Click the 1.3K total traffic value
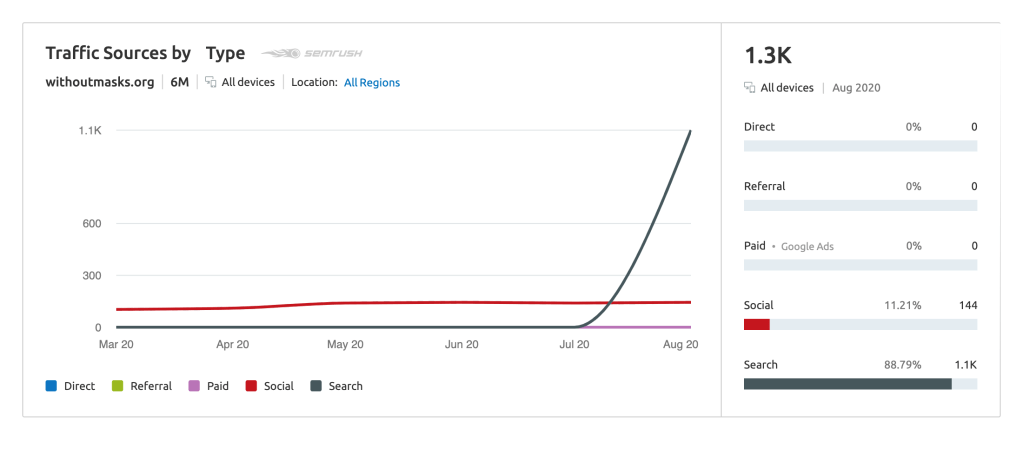Screen dimensions: 1023x462 tap(769, 55)
